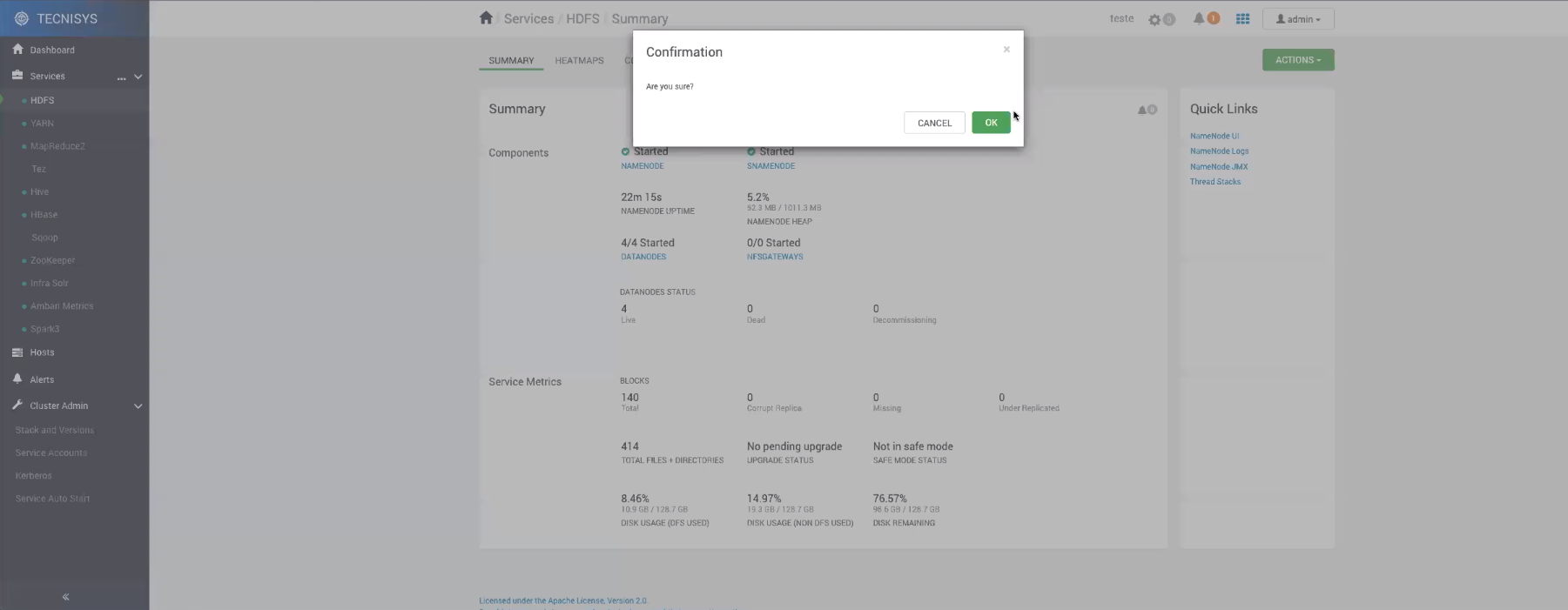1568x610 pixels.
Task: Collapse the sidebar with double-arrow icon
Action: [x=65, y=597]
